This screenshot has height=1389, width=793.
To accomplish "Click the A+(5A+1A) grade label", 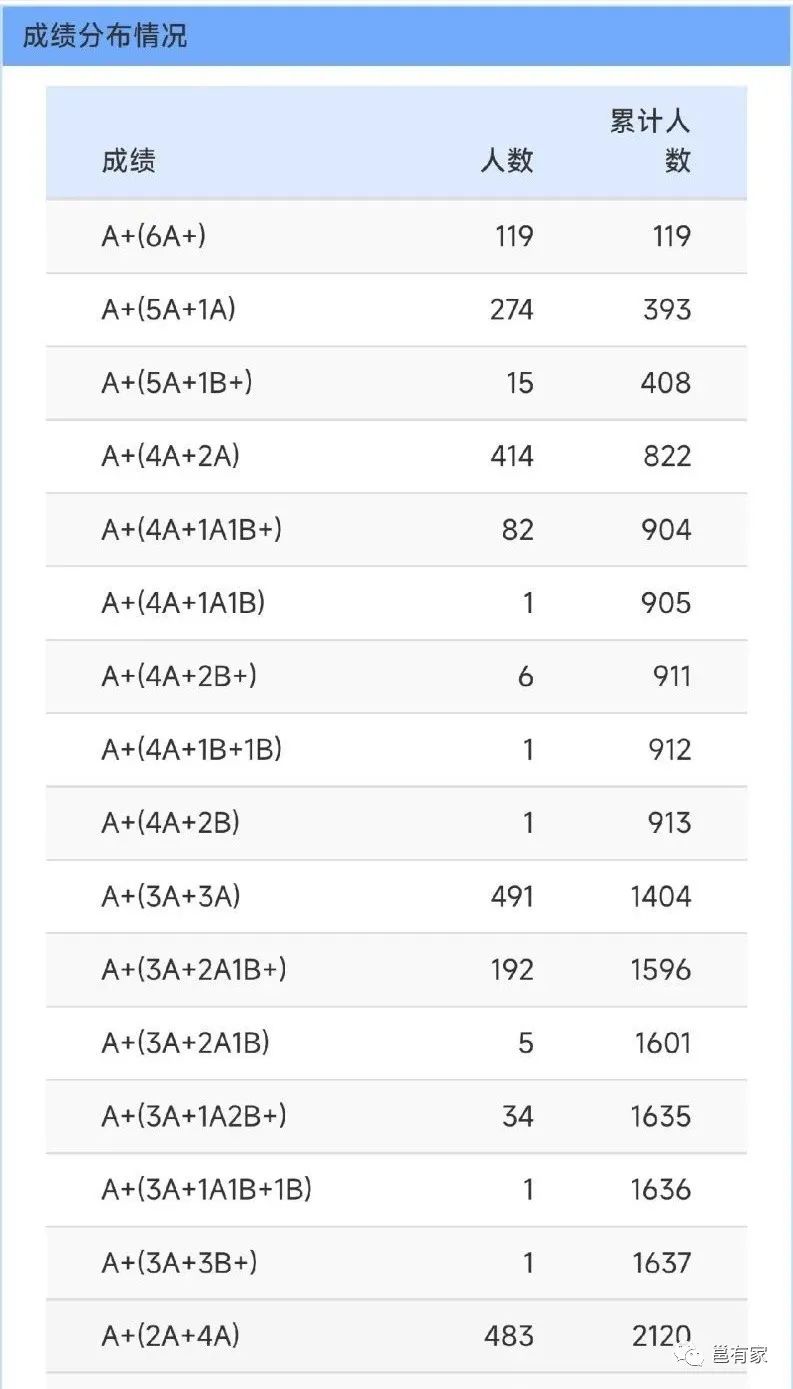I will click(168, 310).
